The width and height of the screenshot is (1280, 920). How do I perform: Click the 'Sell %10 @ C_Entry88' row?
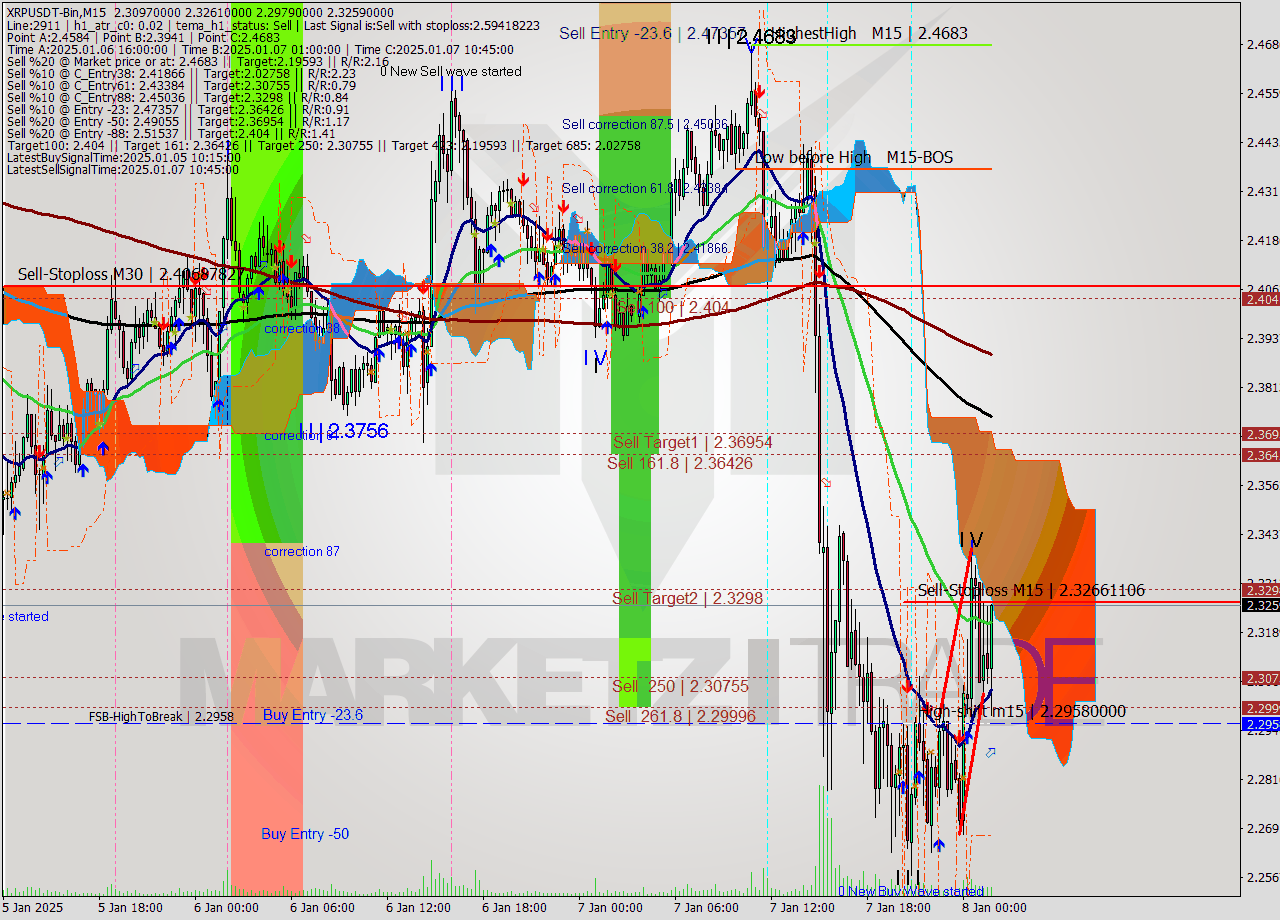[x=177, y=97]
